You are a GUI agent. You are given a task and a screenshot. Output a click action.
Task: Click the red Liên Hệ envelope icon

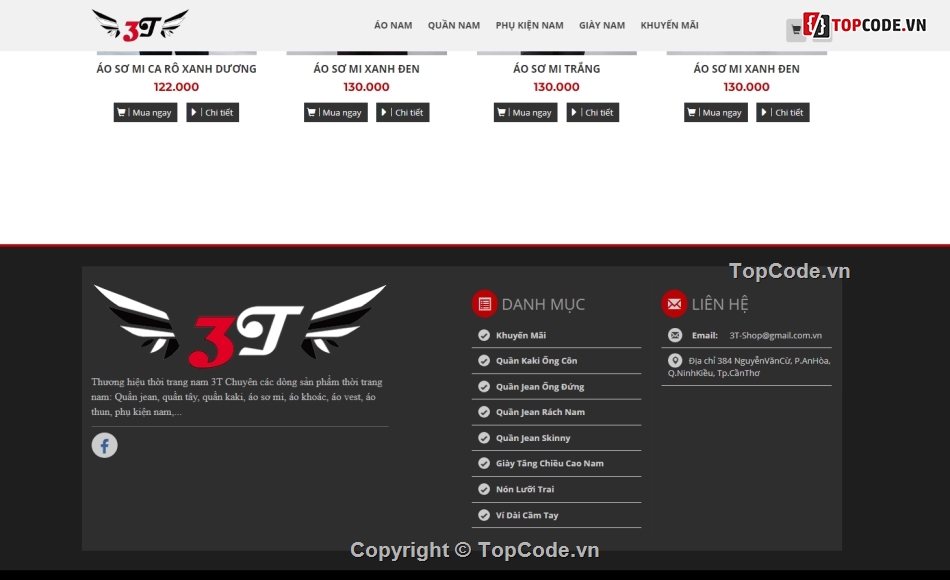click(x=674, y=304)
